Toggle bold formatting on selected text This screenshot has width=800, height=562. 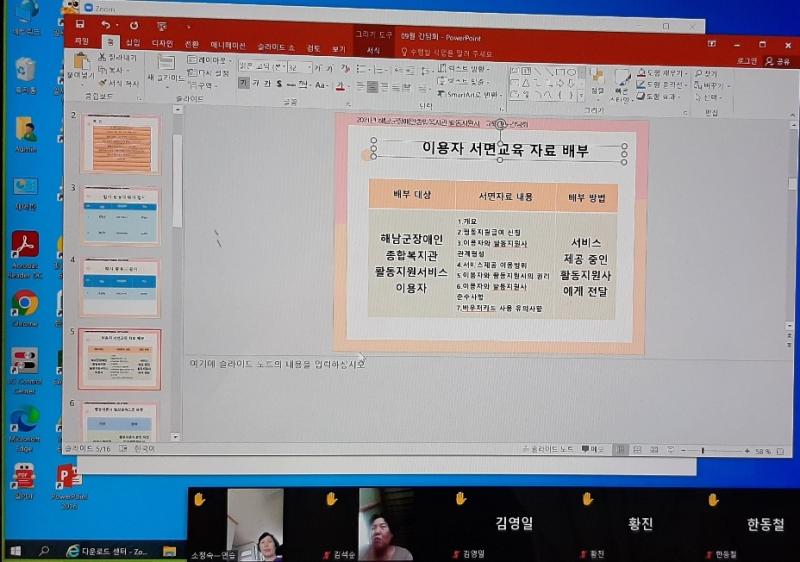pyautogui.click(x=243, y=84)
